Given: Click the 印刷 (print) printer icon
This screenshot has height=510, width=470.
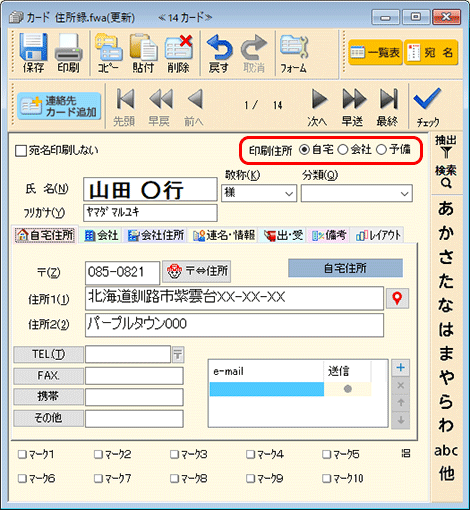Looking at the screenshot, I should click(x=68, y=47).
